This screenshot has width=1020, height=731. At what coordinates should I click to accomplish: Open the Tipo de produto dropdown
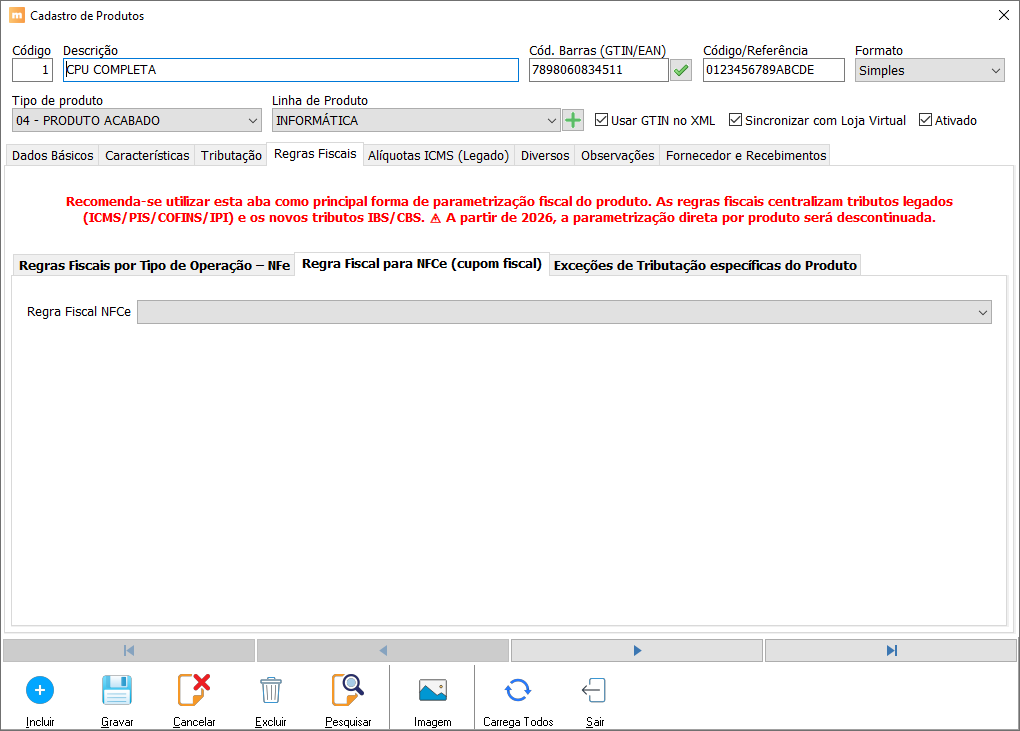click(x=137, y=121)
